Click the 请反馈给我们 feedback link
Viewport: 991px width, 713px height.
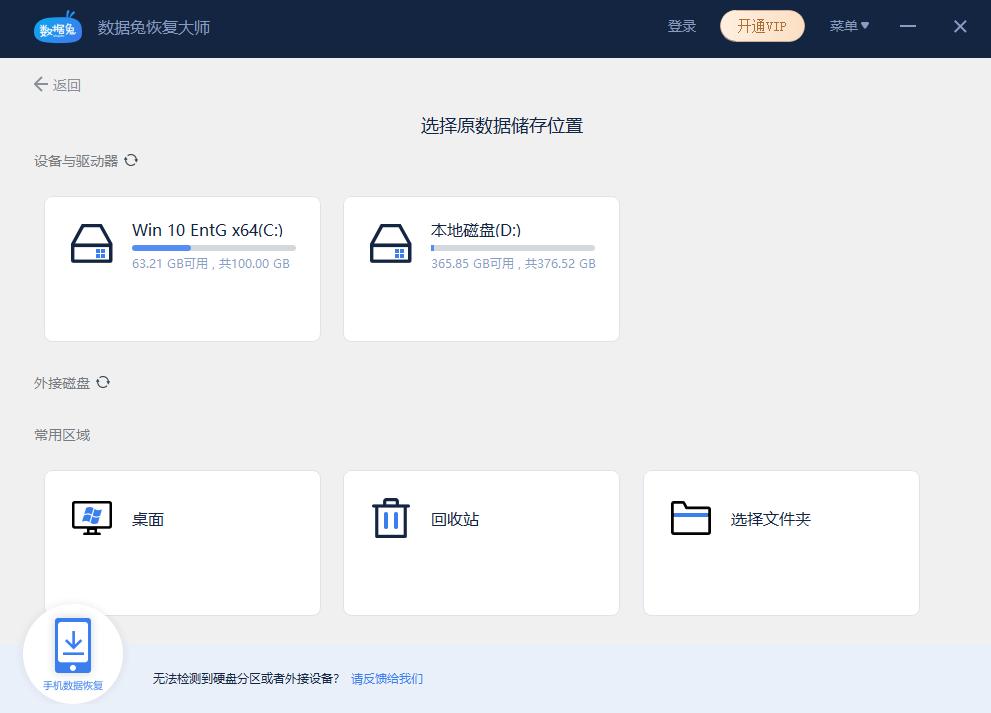[x=386, y=678]
